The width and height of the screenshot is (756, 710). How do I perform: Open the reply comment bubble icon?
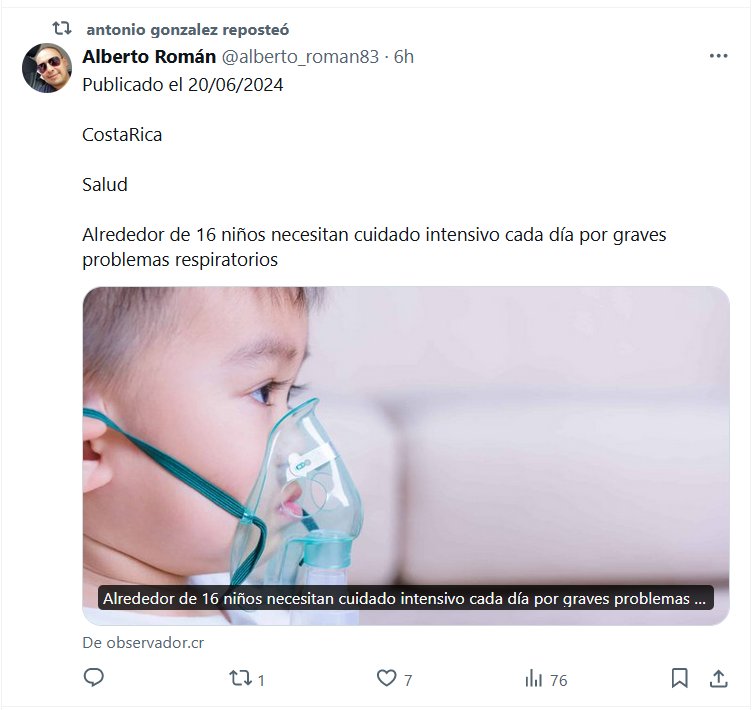[x=94, y=678]
